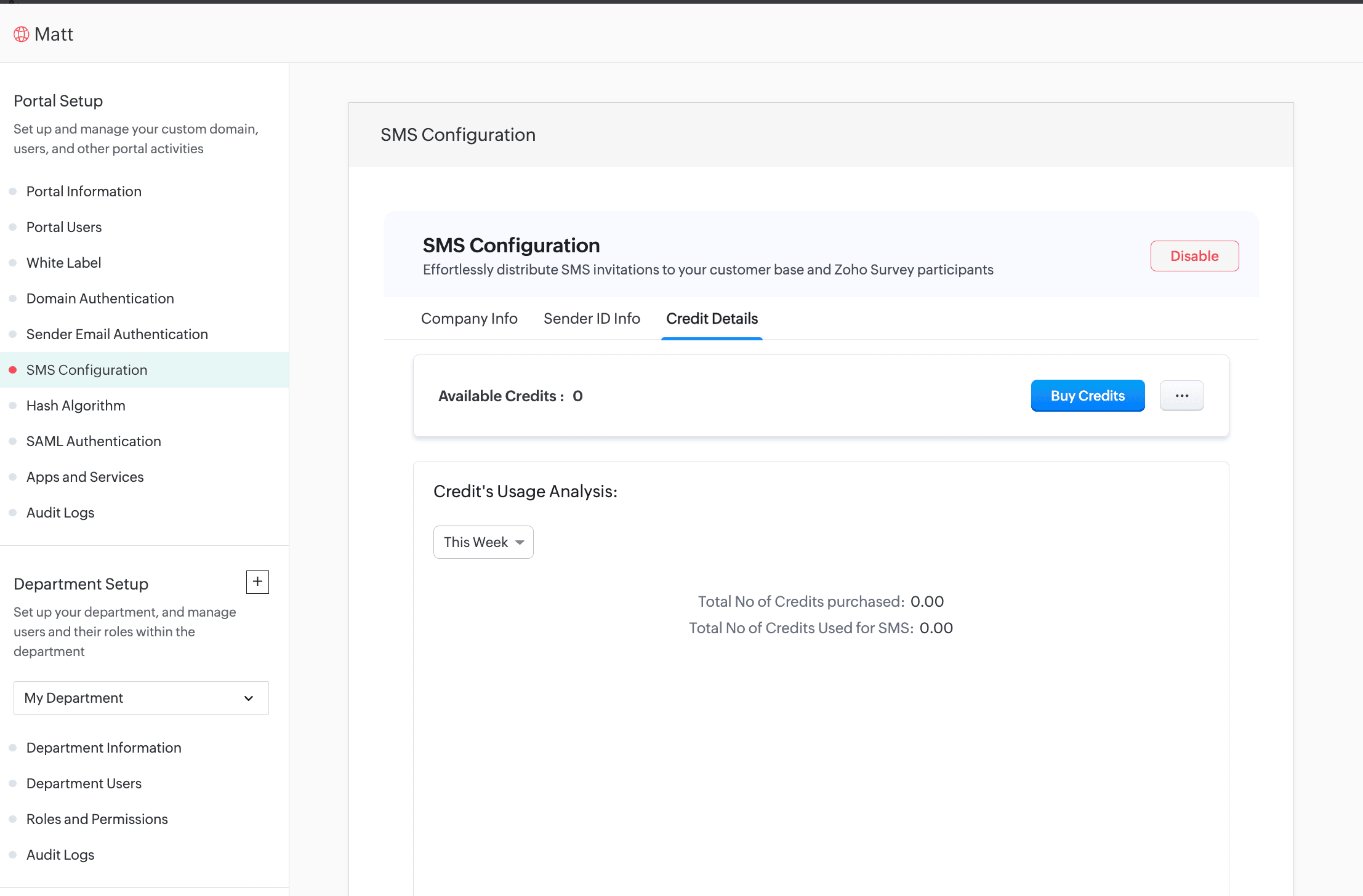
Task: Click the Buy Credits button
Action: (x=1087, y=396)
